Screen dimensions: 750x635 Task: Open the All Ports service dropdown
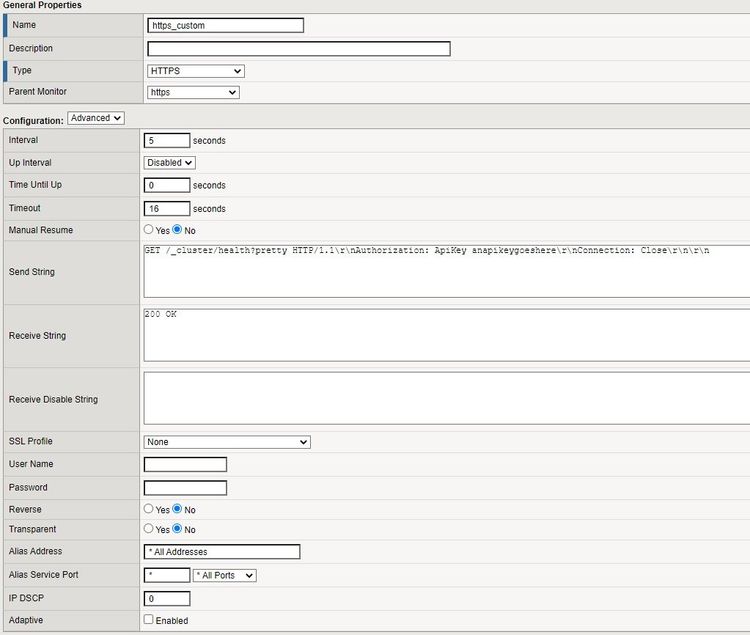[225, 575]
